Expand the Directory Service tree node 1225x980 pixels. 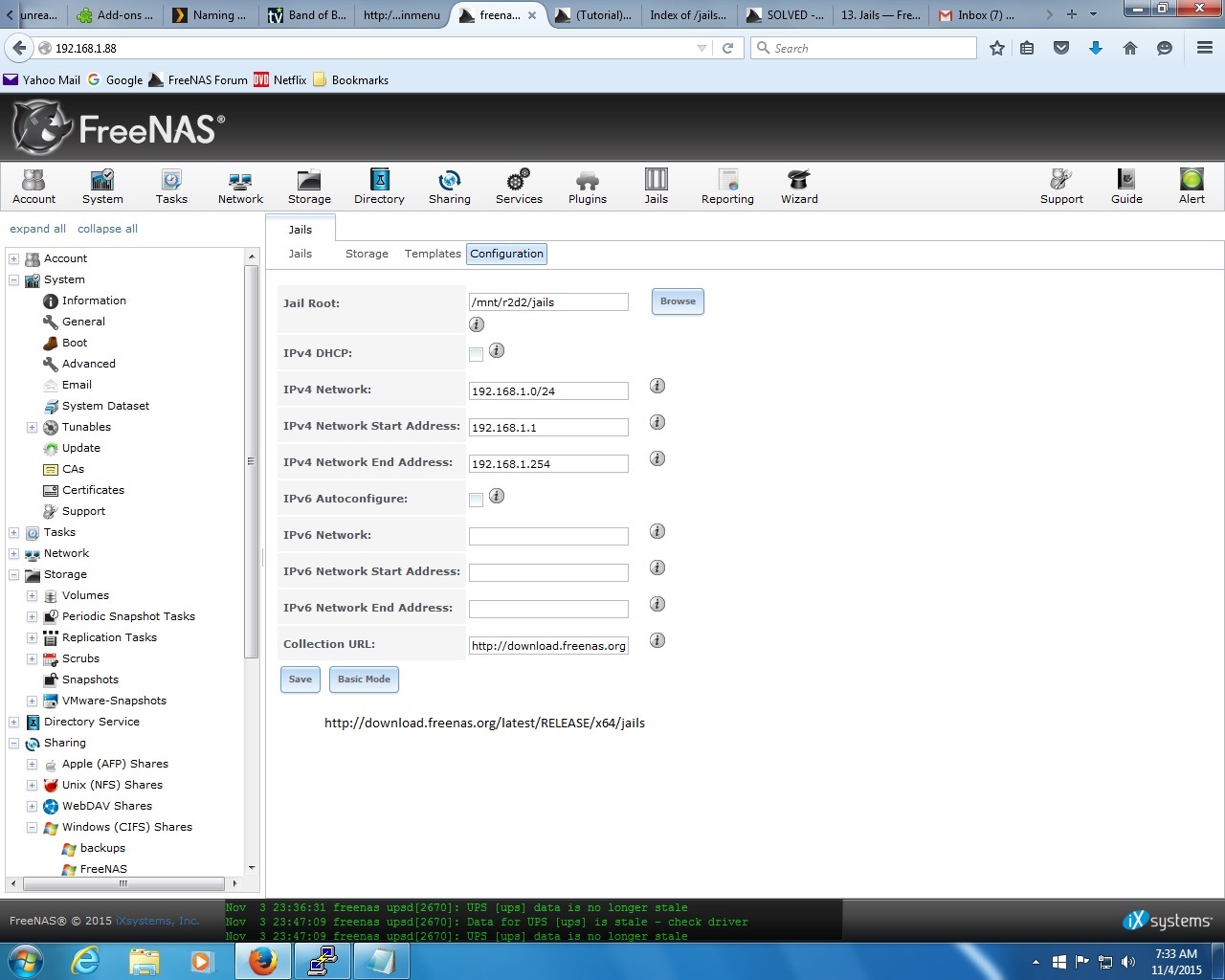[x=13, y=722]
